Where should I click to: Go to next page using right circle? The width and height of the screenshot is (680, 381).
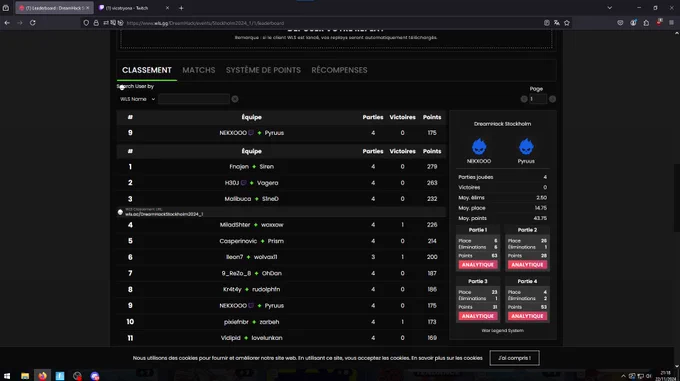tap(552, 99)
